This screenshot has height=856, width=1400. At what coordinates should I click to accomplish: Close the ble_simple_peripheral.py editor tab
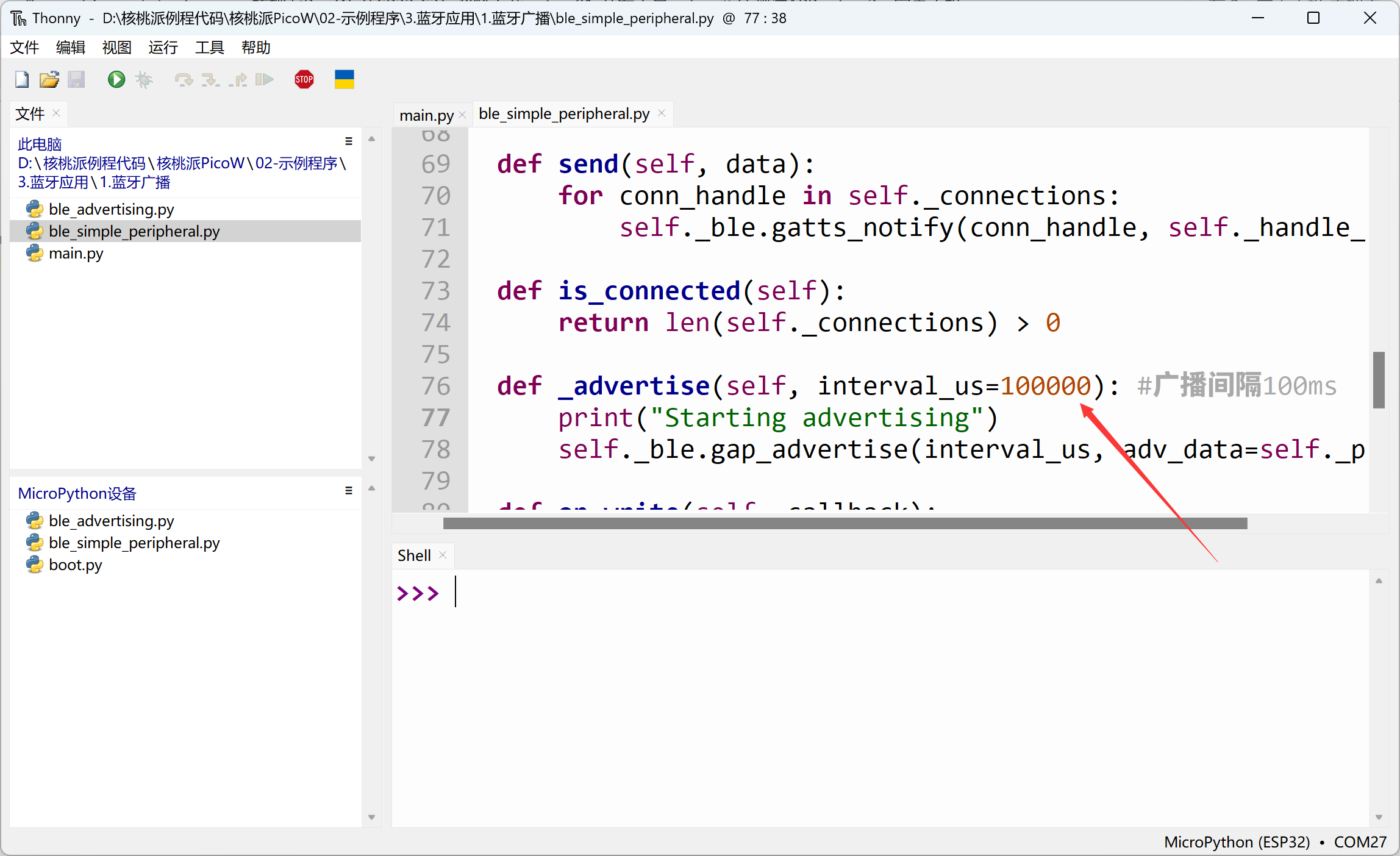coord(662,113)
